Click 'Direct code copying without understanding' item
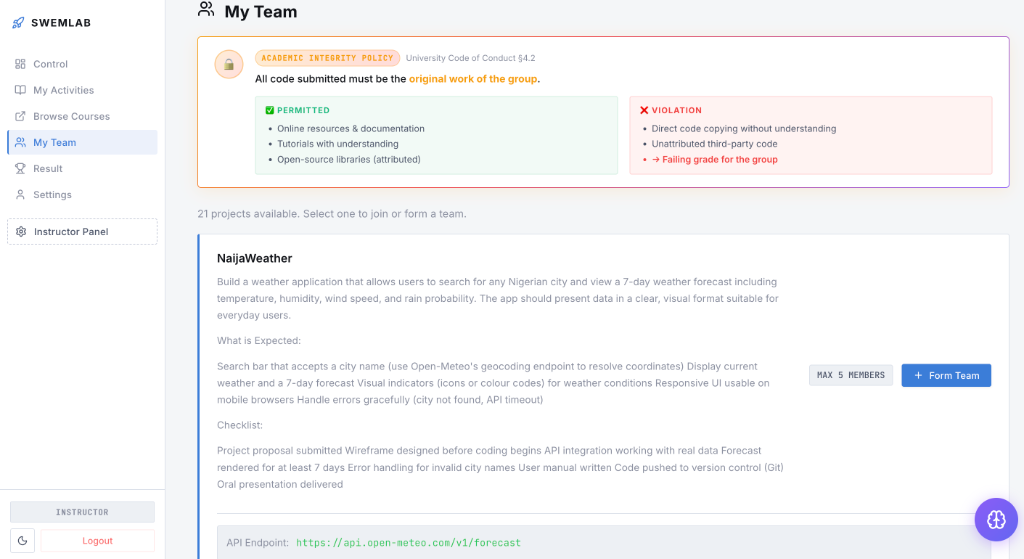The width and height of the screenshot is (1024, 559). [x=744, y=129]
